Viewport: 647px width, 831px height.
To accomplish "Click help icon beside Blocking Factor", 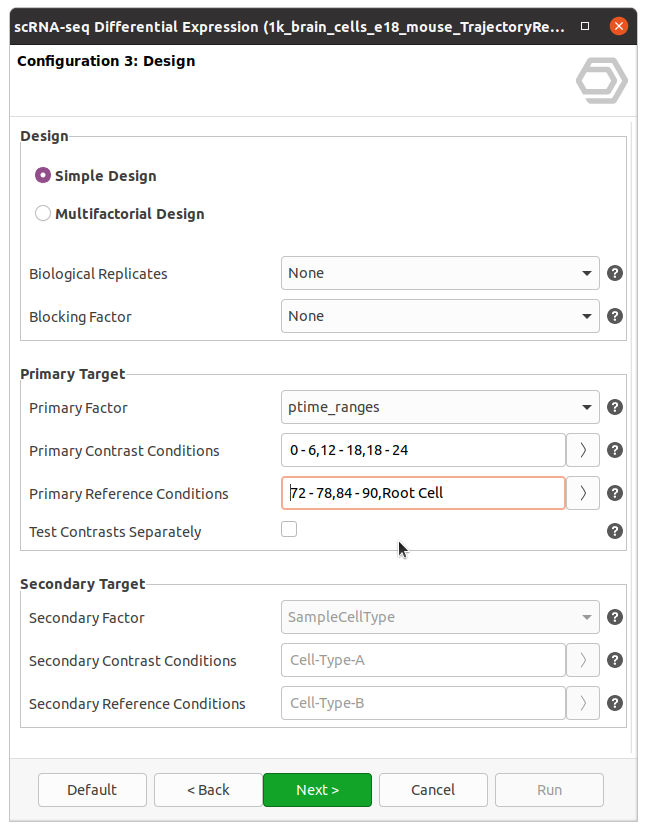I will 615,316.
